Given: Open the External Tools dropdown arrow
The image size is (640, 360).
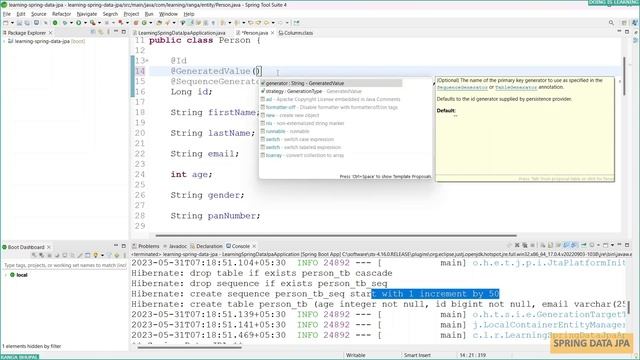Looking at the screenshot, I should pos(99,23).
